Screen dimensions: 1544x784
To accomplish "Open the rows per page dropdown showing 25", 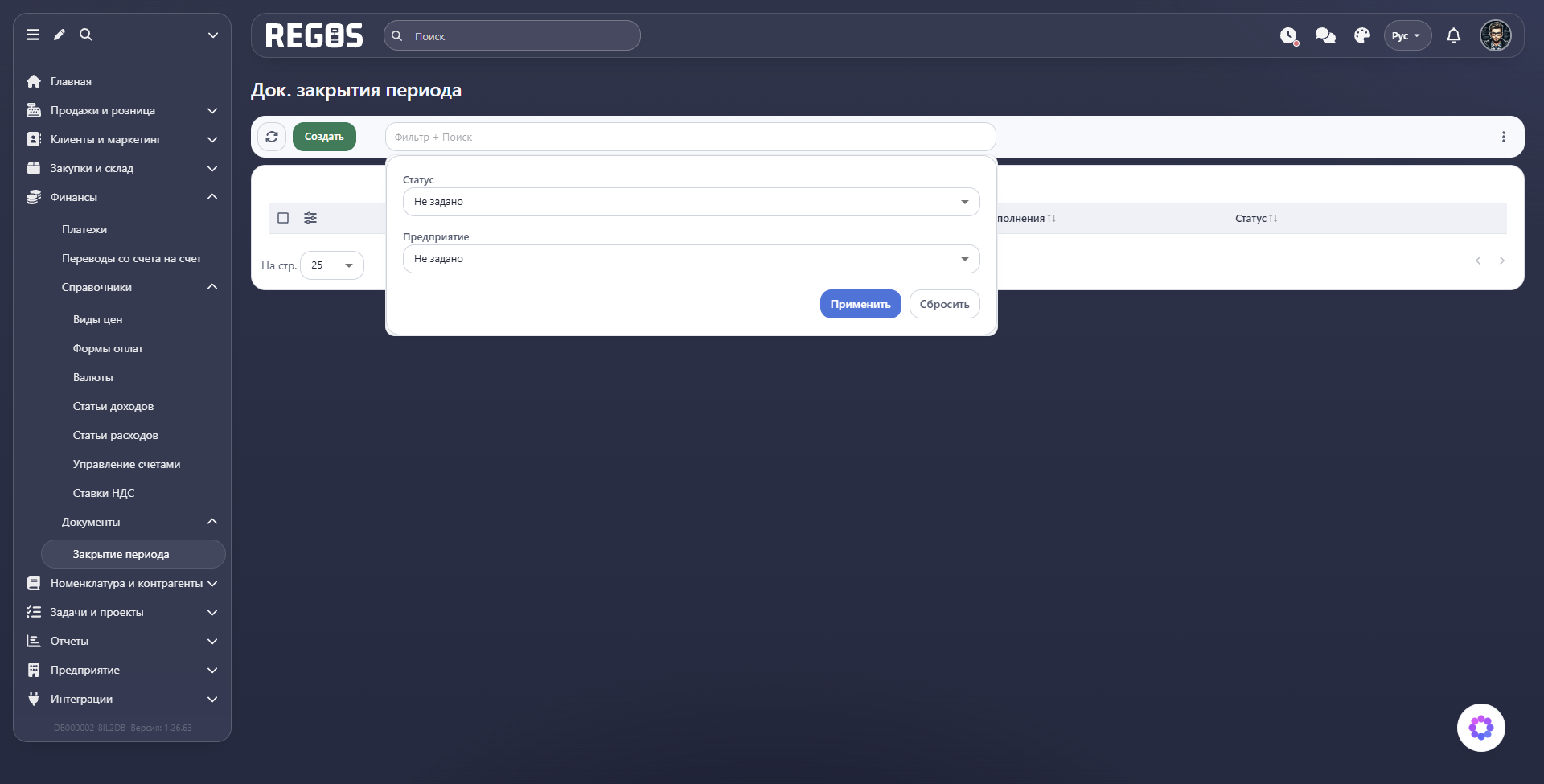I will coord(332,265).
